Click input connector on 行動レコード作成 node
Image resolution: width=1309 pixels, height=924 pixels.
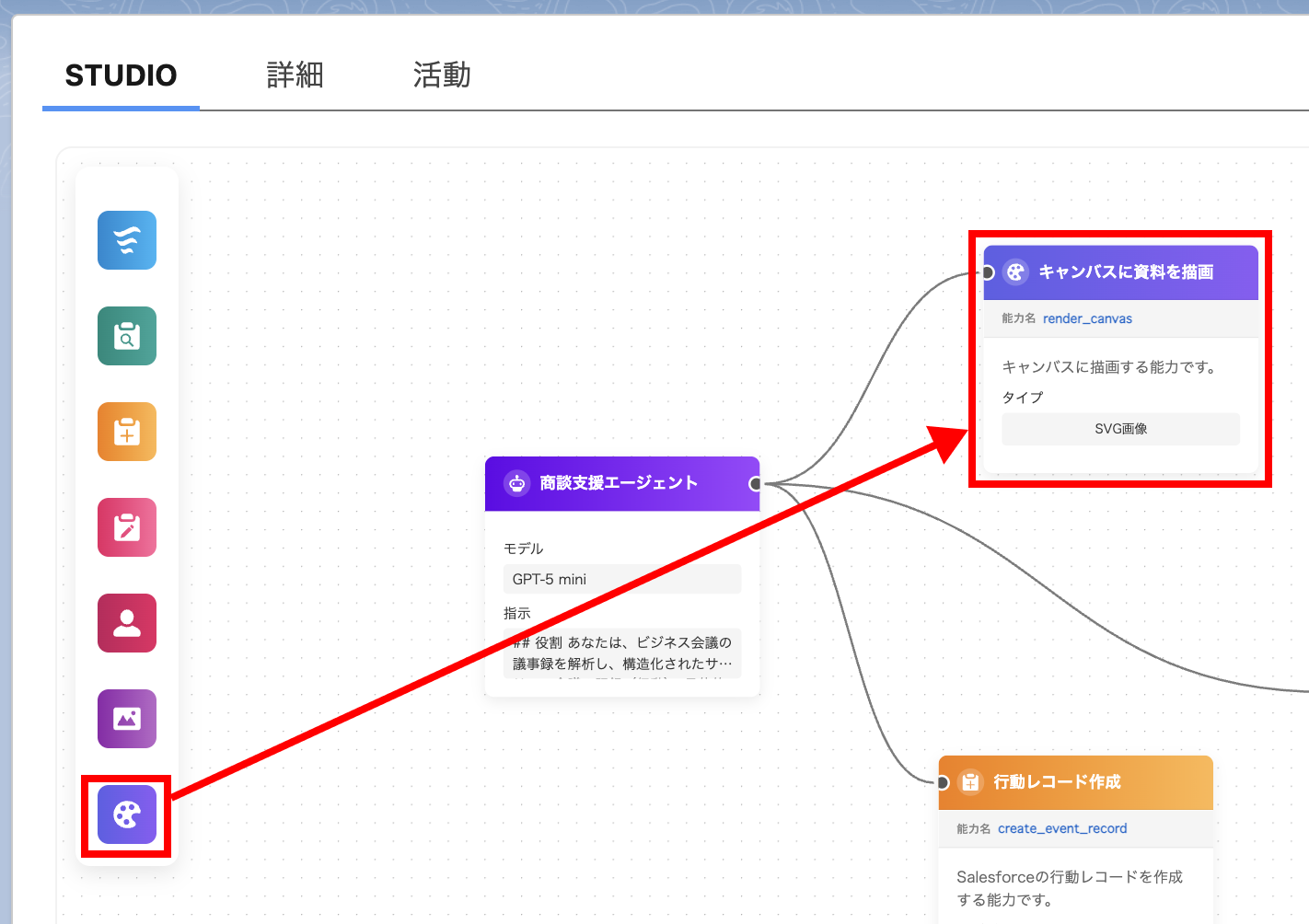(x=943, y=783)
